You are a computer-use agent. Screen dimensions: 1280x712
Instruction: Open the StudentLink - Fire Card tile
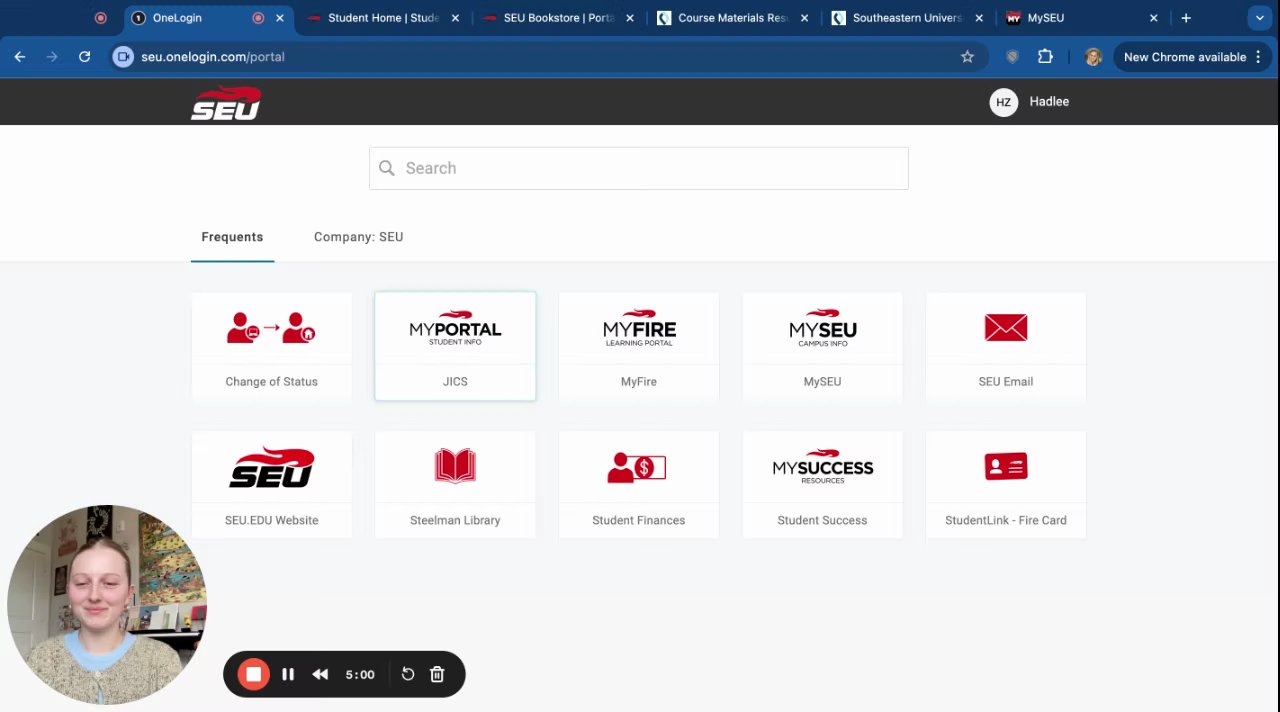1005,485
